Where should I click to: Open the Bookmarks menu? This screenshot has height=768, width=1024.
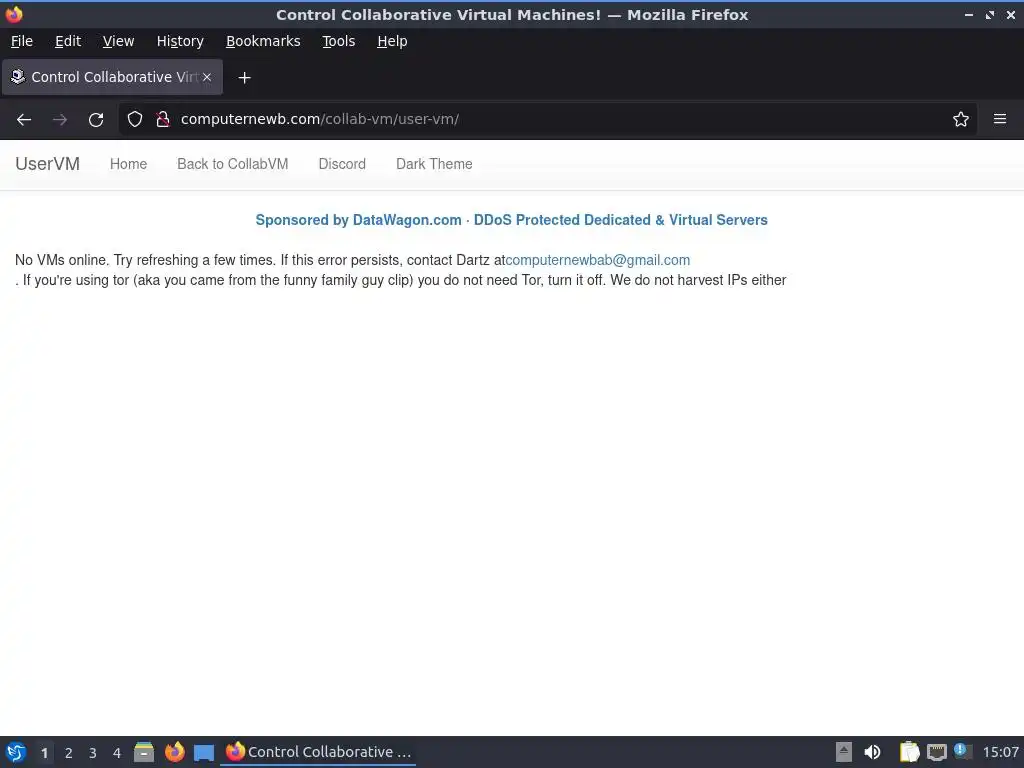tap(263, 41)
